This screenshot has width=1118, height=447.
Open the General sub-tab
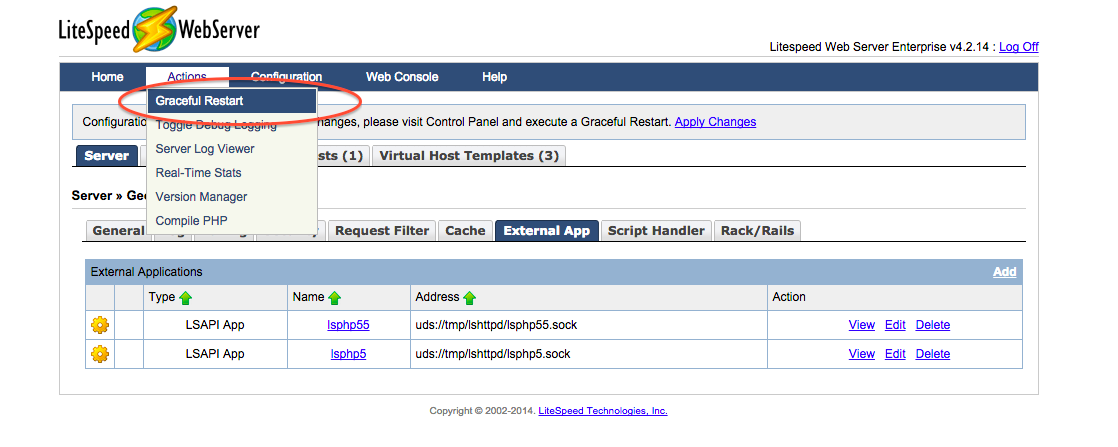(x=118, y=230)
